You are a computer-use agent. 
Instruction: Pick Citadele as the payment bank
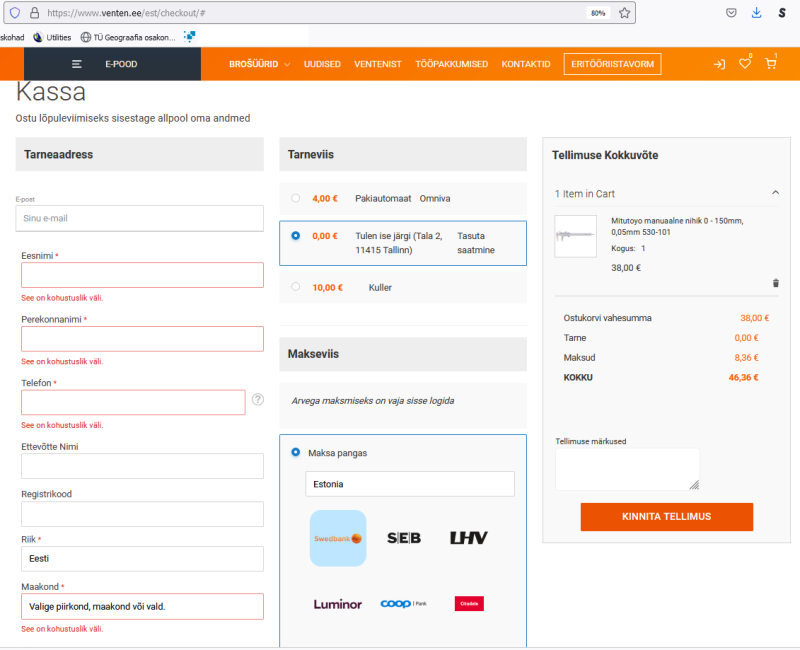point(468,603)
